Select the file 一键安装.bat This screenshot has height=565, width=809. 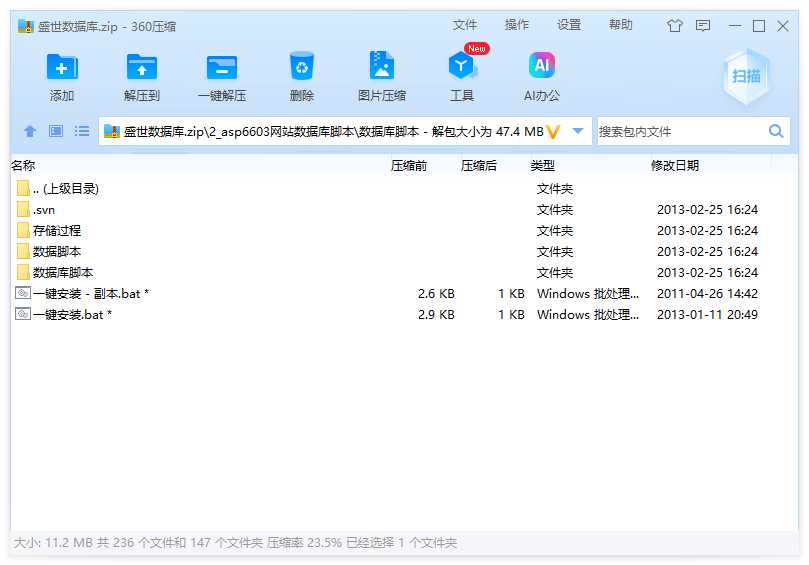404,314
